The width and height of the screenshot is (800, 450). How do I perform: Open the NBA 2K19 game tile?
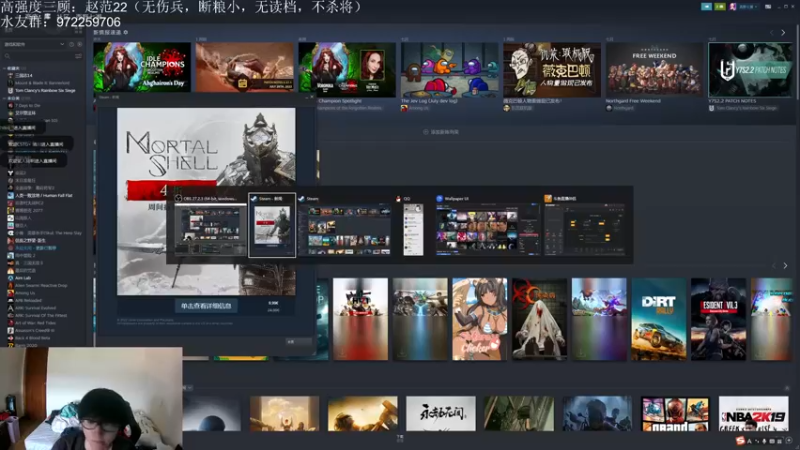point(753,413)
